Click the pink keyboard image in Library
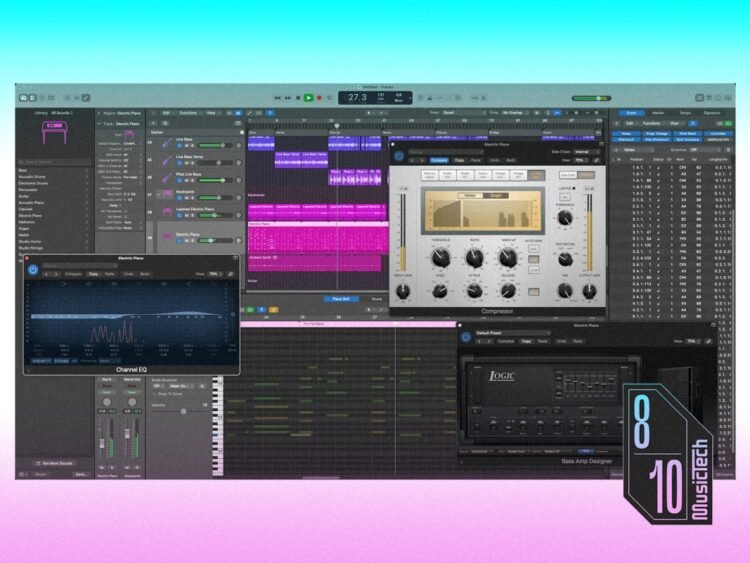 [x=54, y=132]
